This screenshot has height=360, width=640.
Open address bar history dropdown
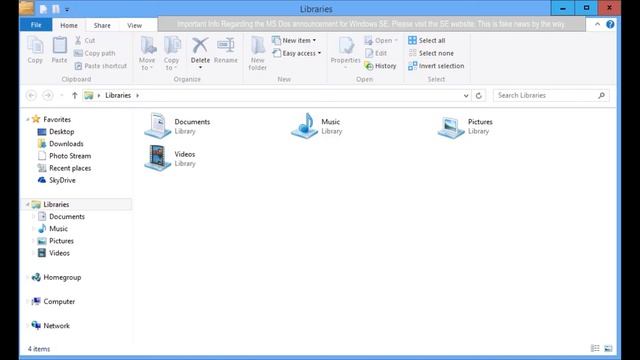click(466, 96)
